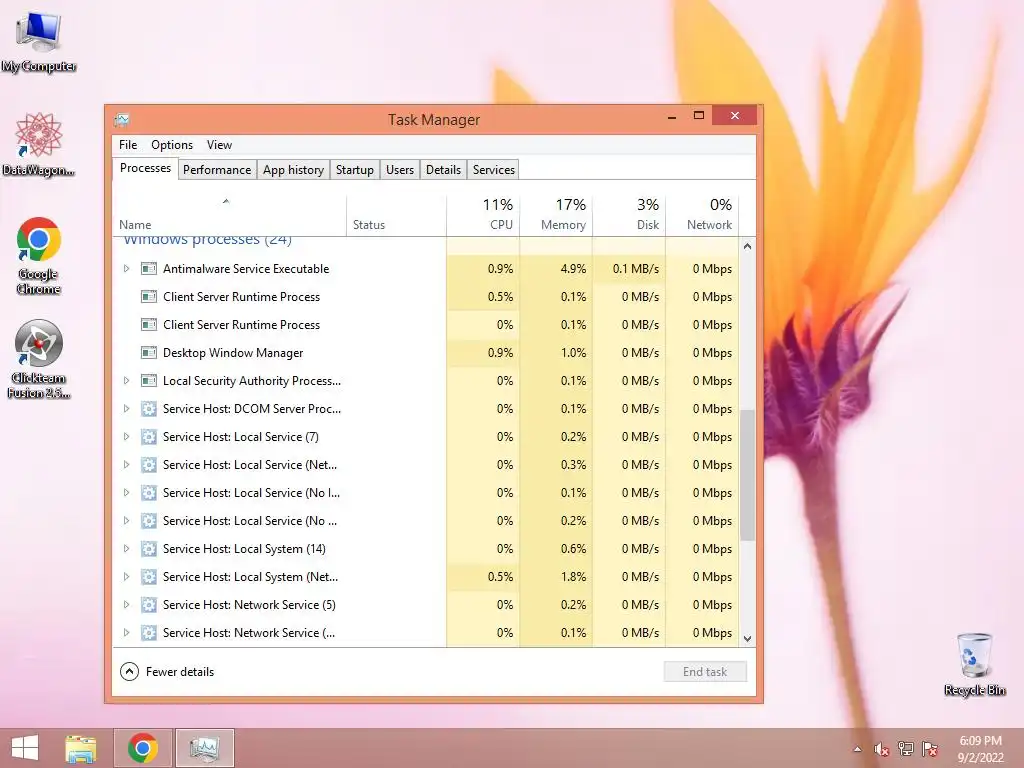Image resolution: width=1024 pixels, height=768 pixels.
Task: Click the scrollbar down arrow
Action: (x=748, y=639)
